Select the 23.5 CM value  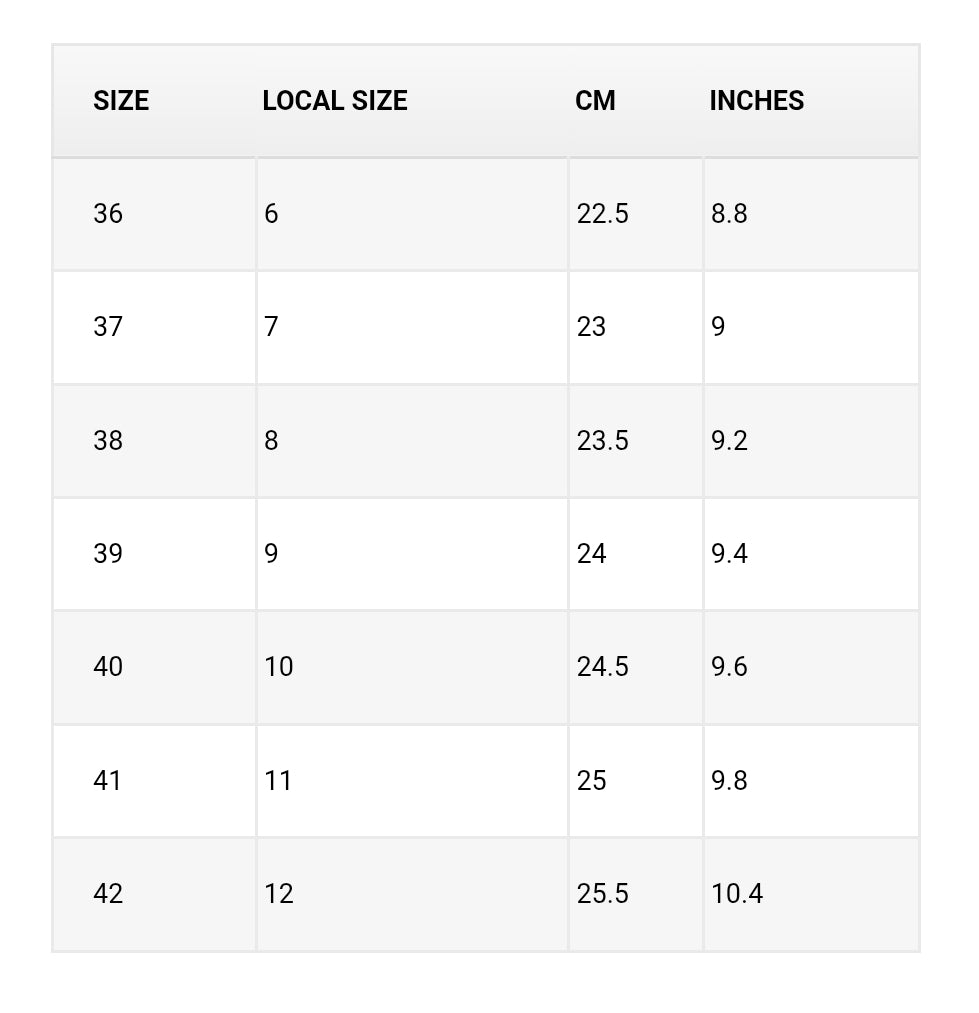602,441
